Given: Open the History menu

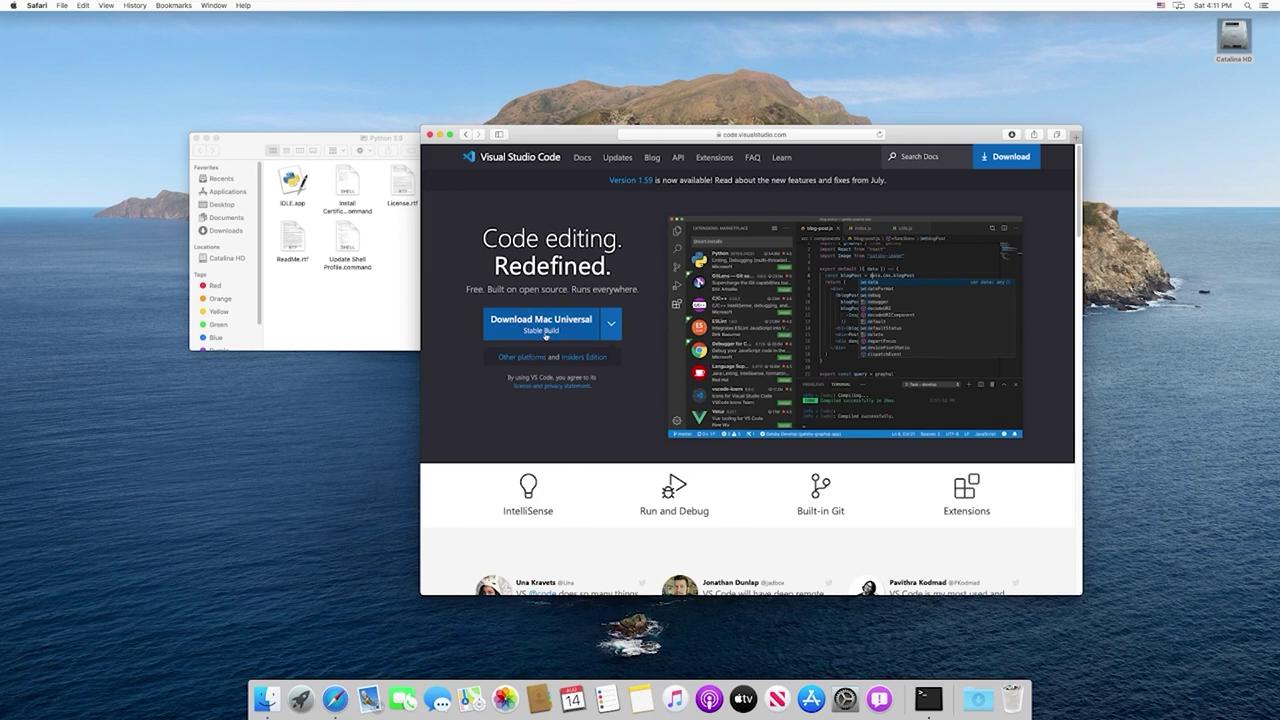Looking at the screenshot, I should tap(134, 5).
